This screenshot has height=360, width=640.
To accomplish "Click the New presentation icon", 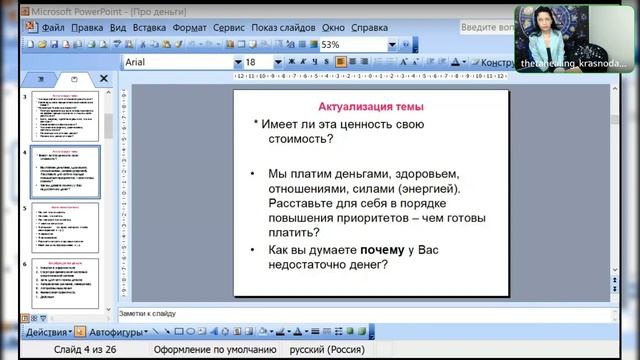I will [31, 44].
